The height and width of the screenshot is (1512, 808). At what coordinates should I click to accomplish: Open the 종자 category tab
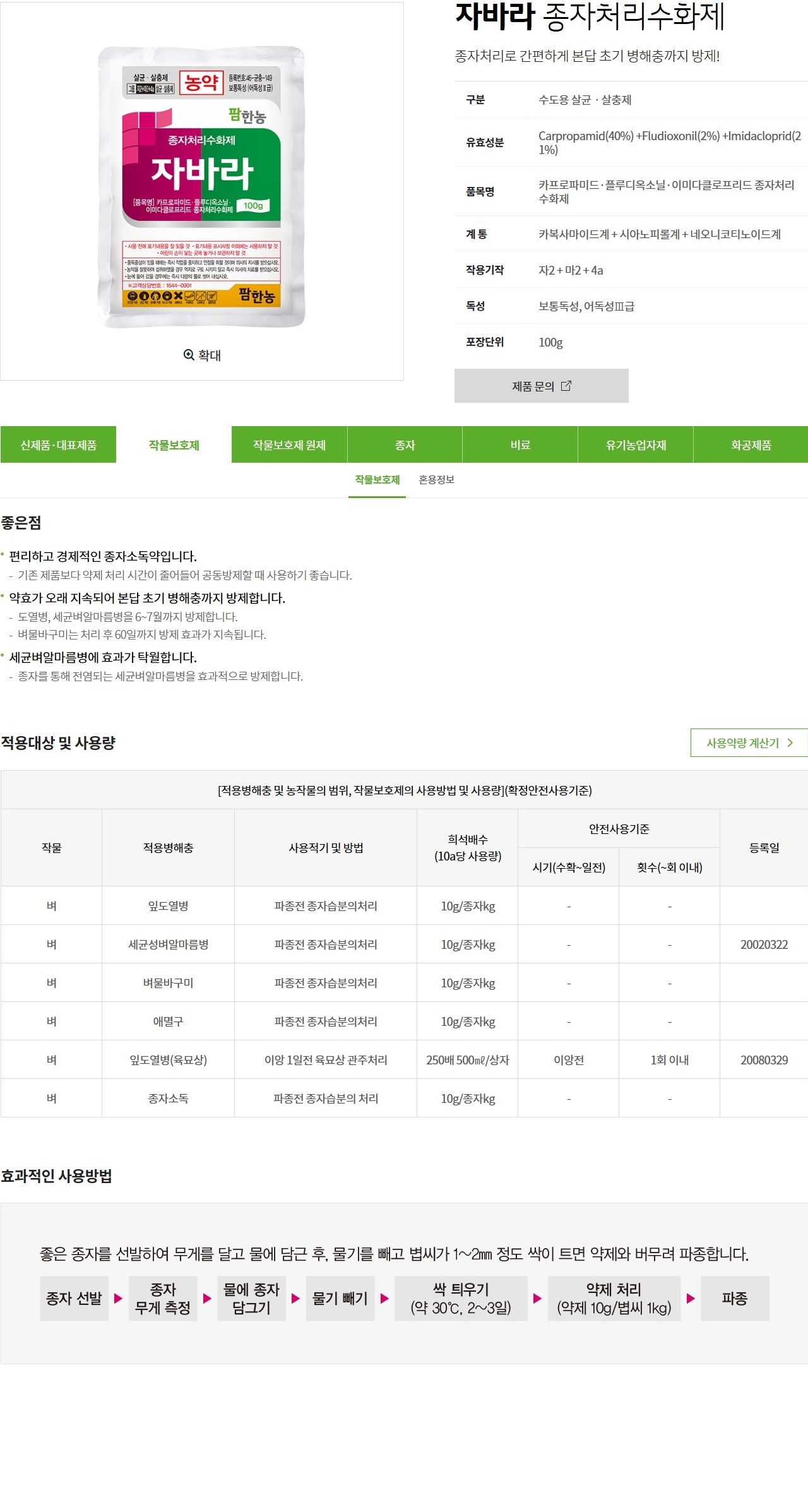[x=405, y=445]
